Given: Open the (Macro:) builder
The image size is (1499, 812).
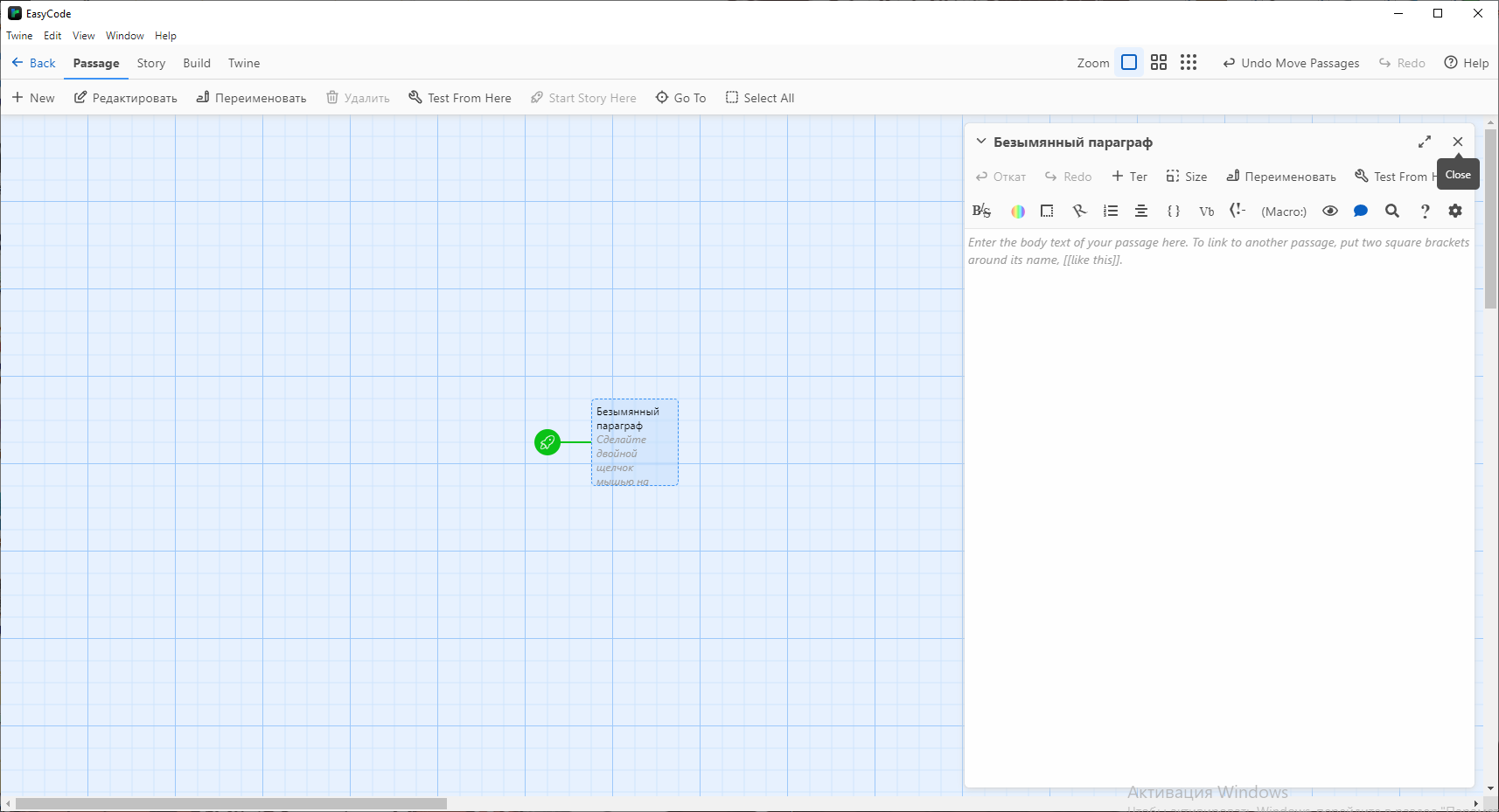Looking at the screenshot, I should click(1283, 212).
